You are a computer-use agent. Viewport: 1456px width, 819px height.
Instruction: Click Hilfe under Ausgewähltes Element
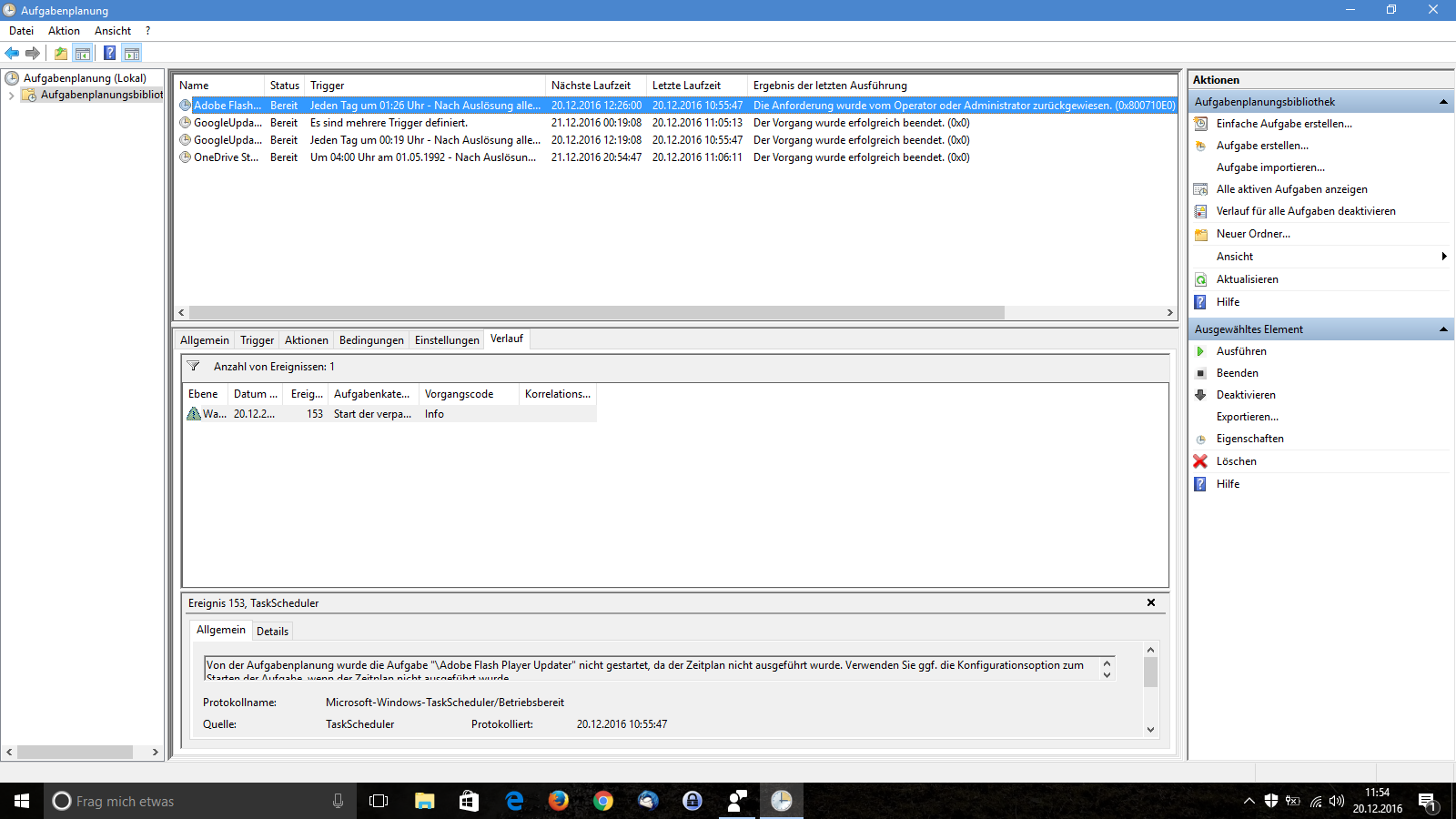point(1228,484)
